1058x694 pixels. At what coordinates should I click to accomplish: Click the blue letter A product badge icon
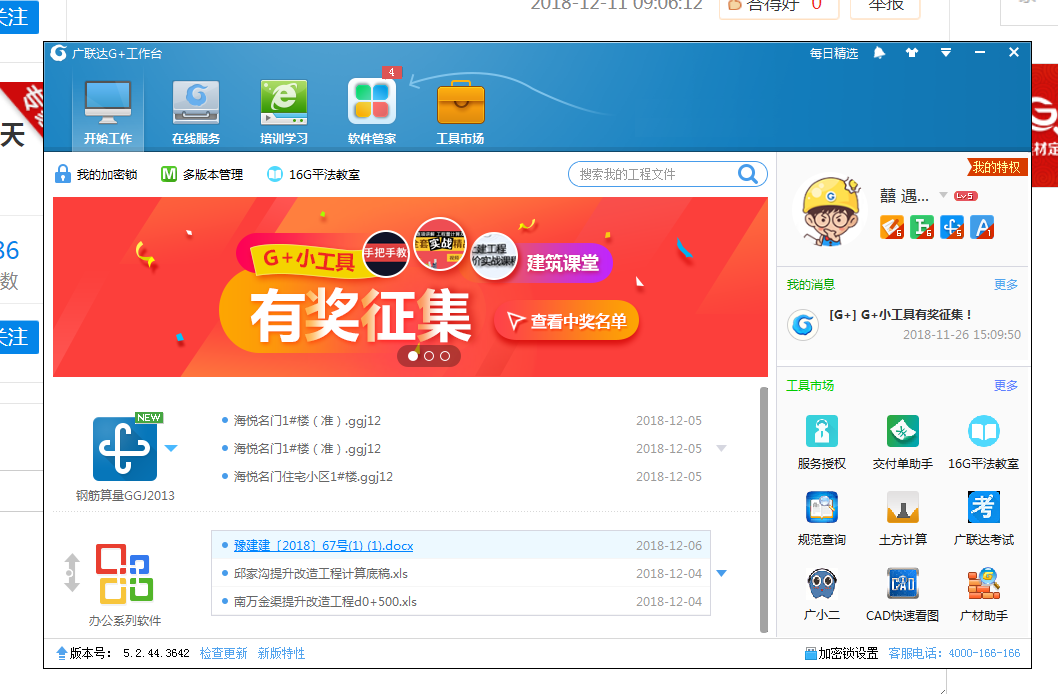pos(982,227)
